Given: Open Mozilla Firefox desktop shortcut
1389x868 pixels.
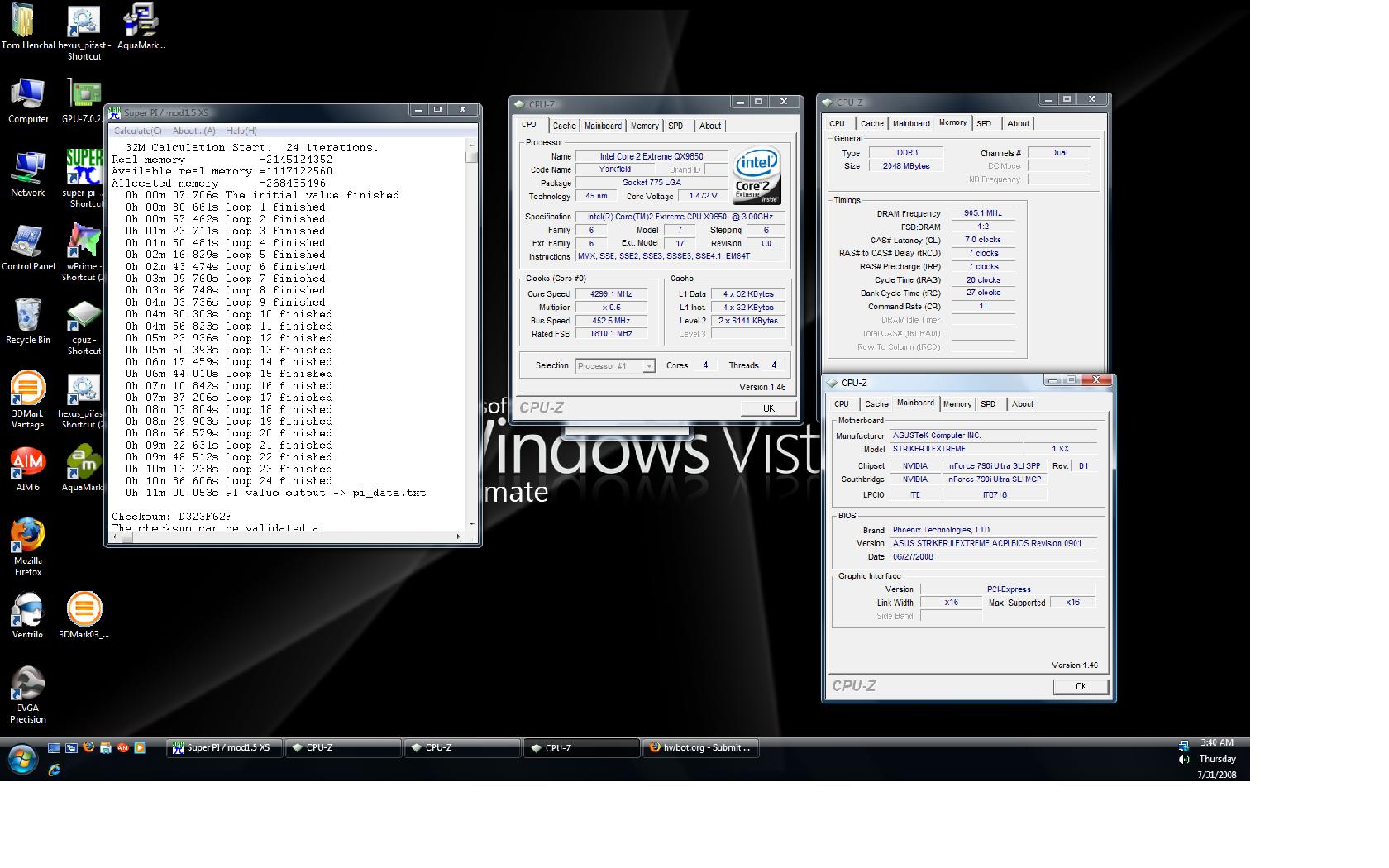Looking at the screenshot, I should click(x=27, y=546).
